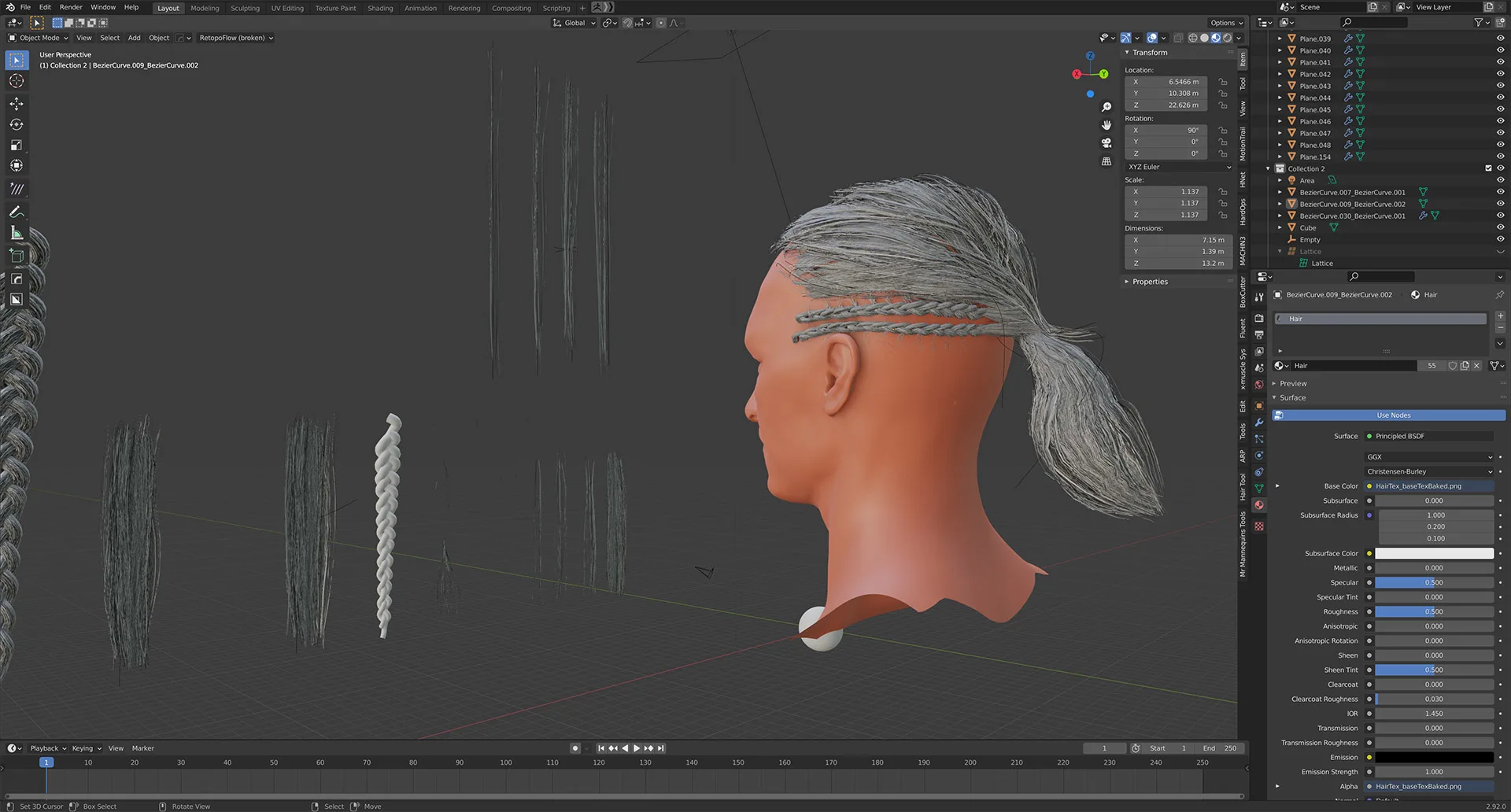Select the Measure tool
This screenshot has height=812, width=1511.
click(x=17, y=233)
